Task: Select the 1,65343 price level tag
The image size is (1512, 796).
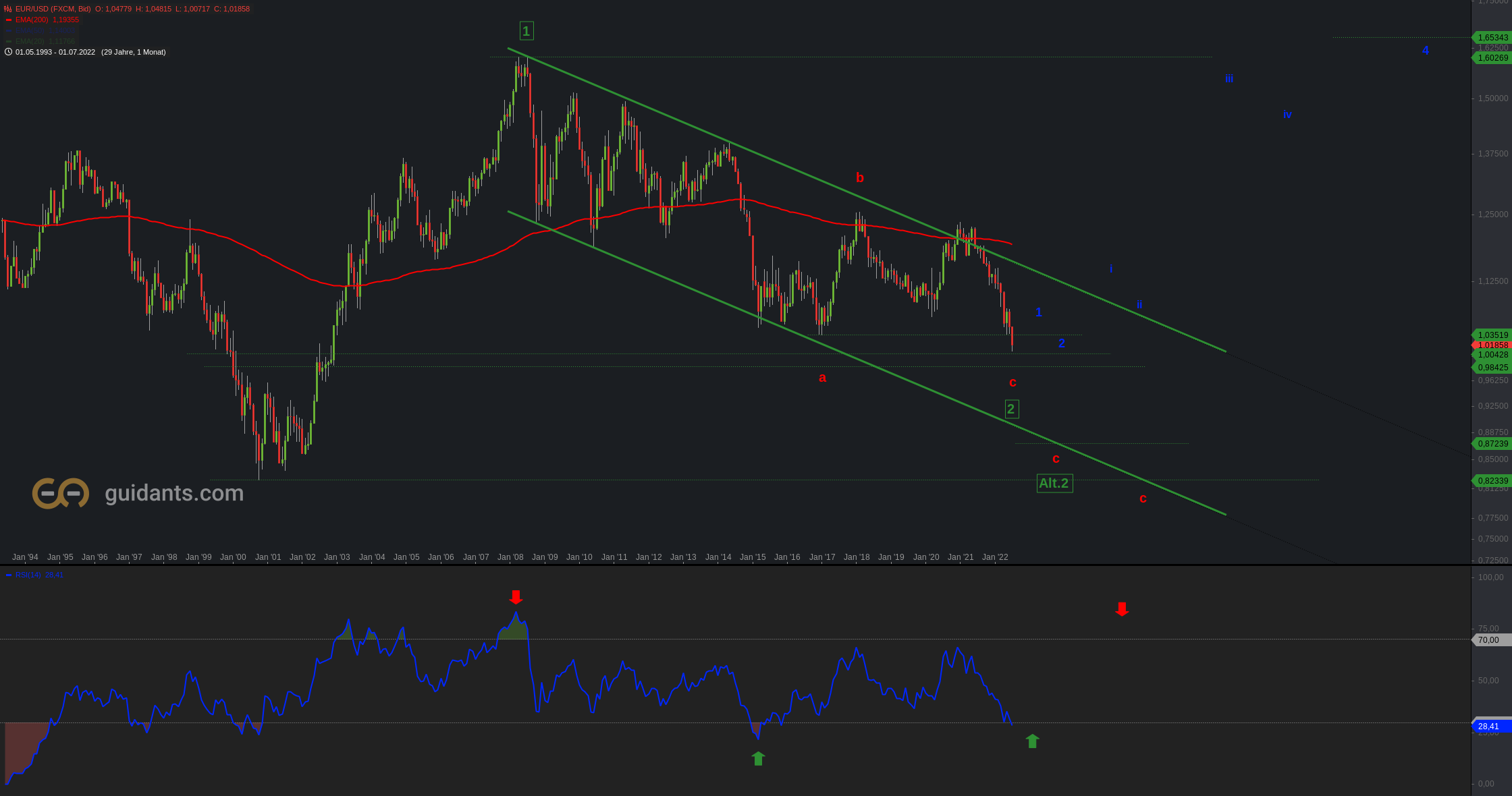Action: [1492, 38]
